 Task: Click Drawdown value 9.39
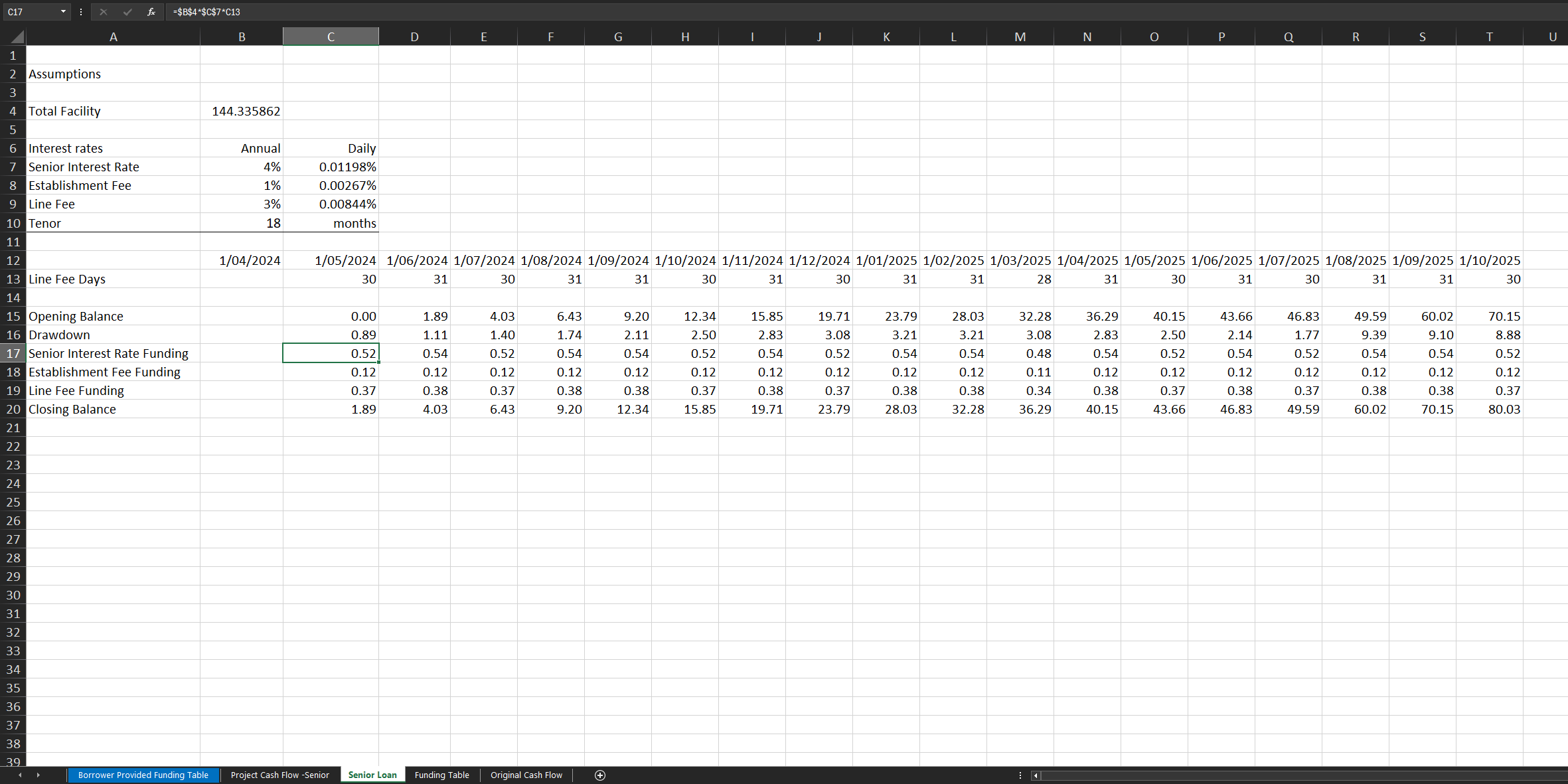(x=1356, y=335)
